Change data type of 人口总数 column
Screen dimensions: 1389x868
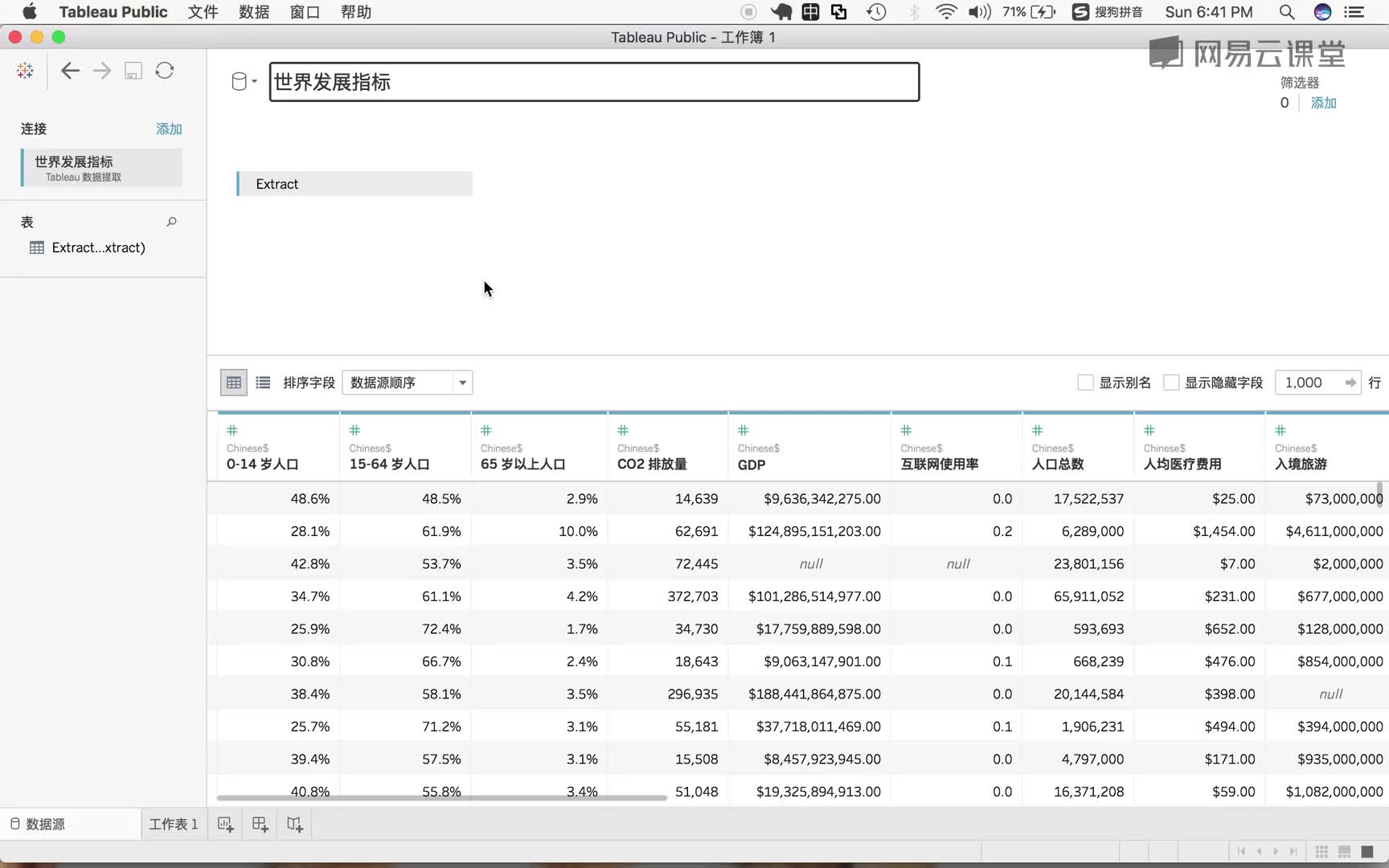pos(1037,430)
